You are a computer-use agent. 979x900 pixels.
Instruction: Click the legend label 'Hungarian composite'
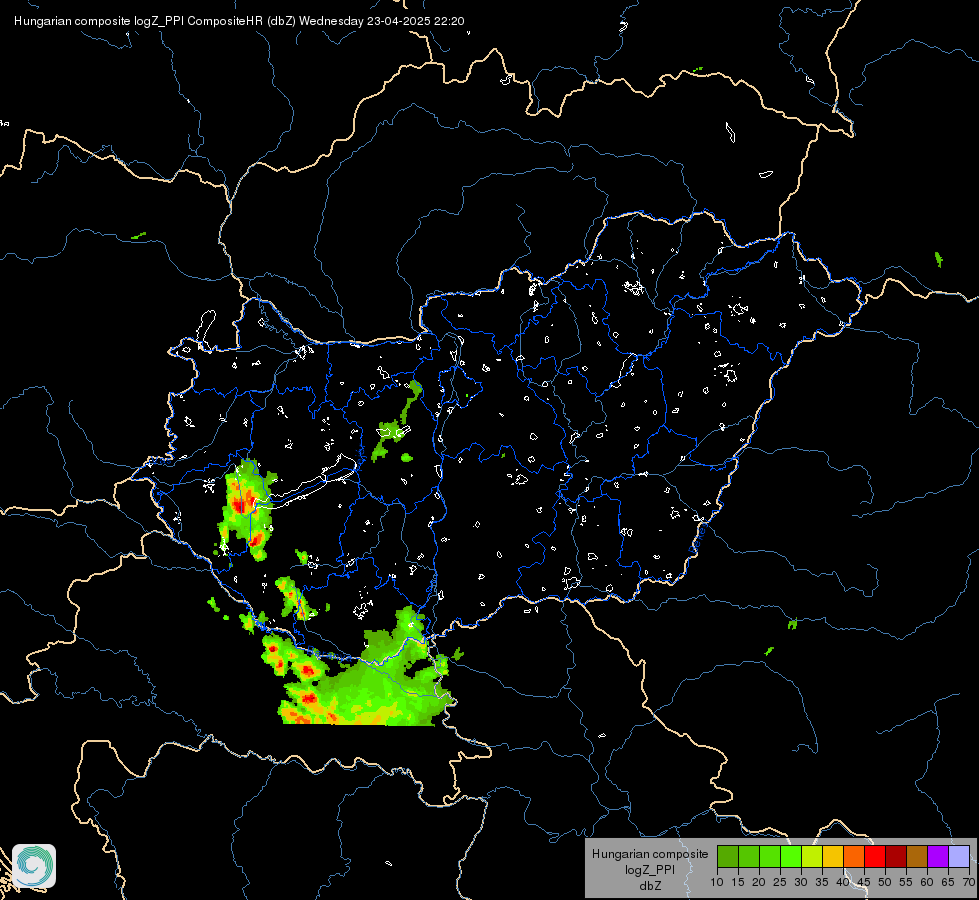(x=650, y=854)
